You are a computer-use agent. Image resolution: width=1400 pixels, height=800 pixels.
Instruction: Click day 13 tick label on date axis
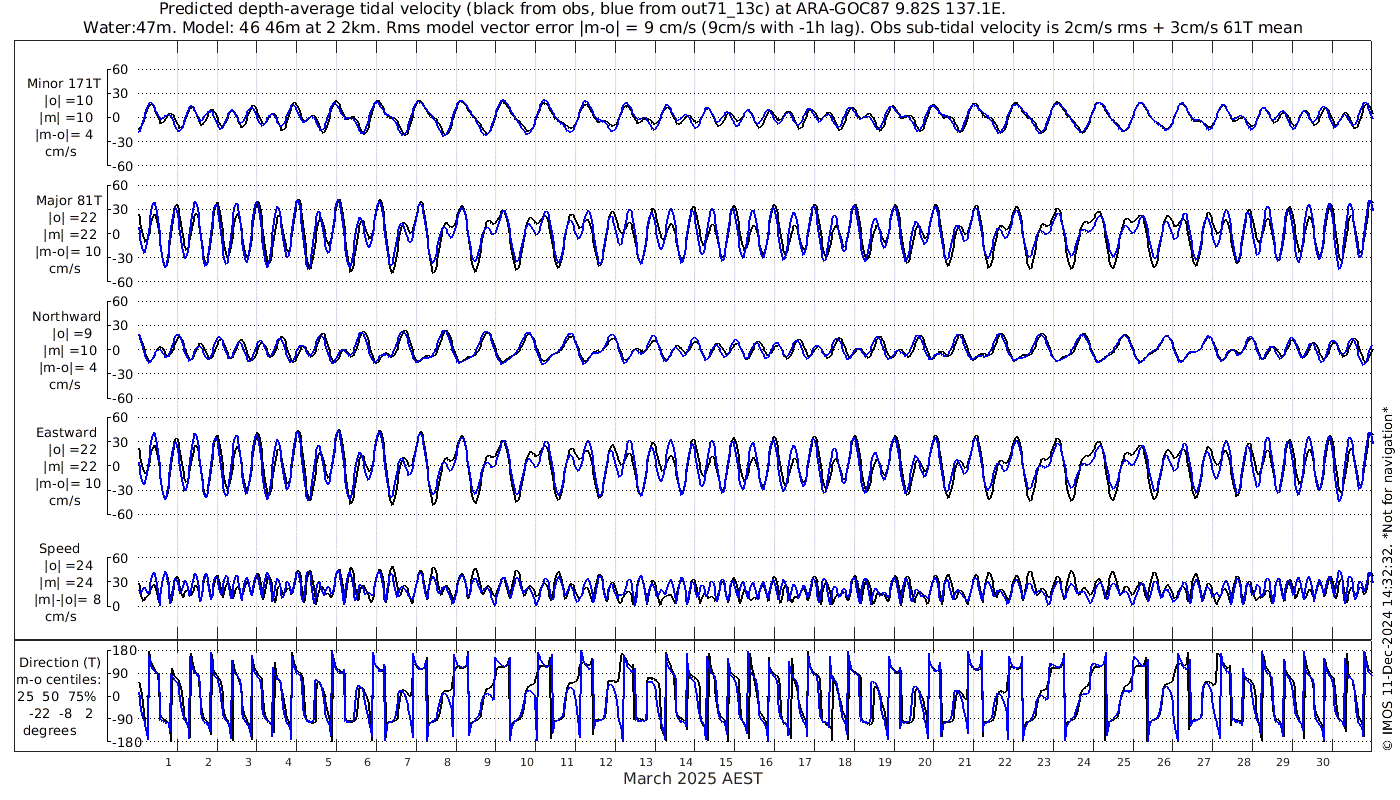pos(646,762)
